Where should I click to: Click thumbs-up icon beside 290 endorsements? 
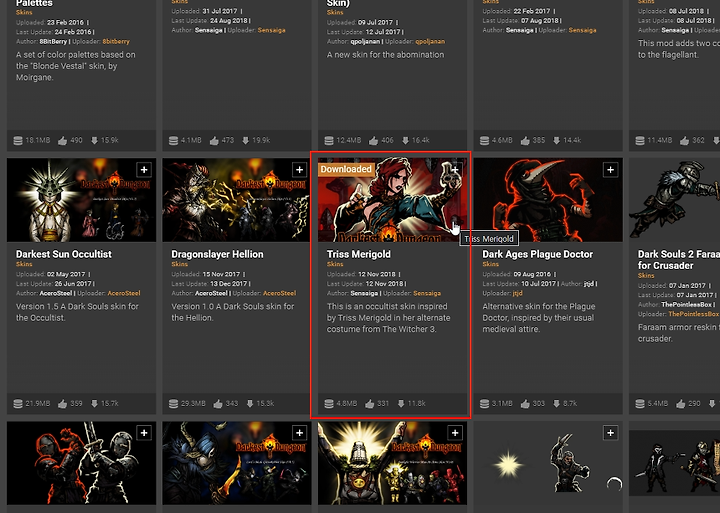point(681,404)
